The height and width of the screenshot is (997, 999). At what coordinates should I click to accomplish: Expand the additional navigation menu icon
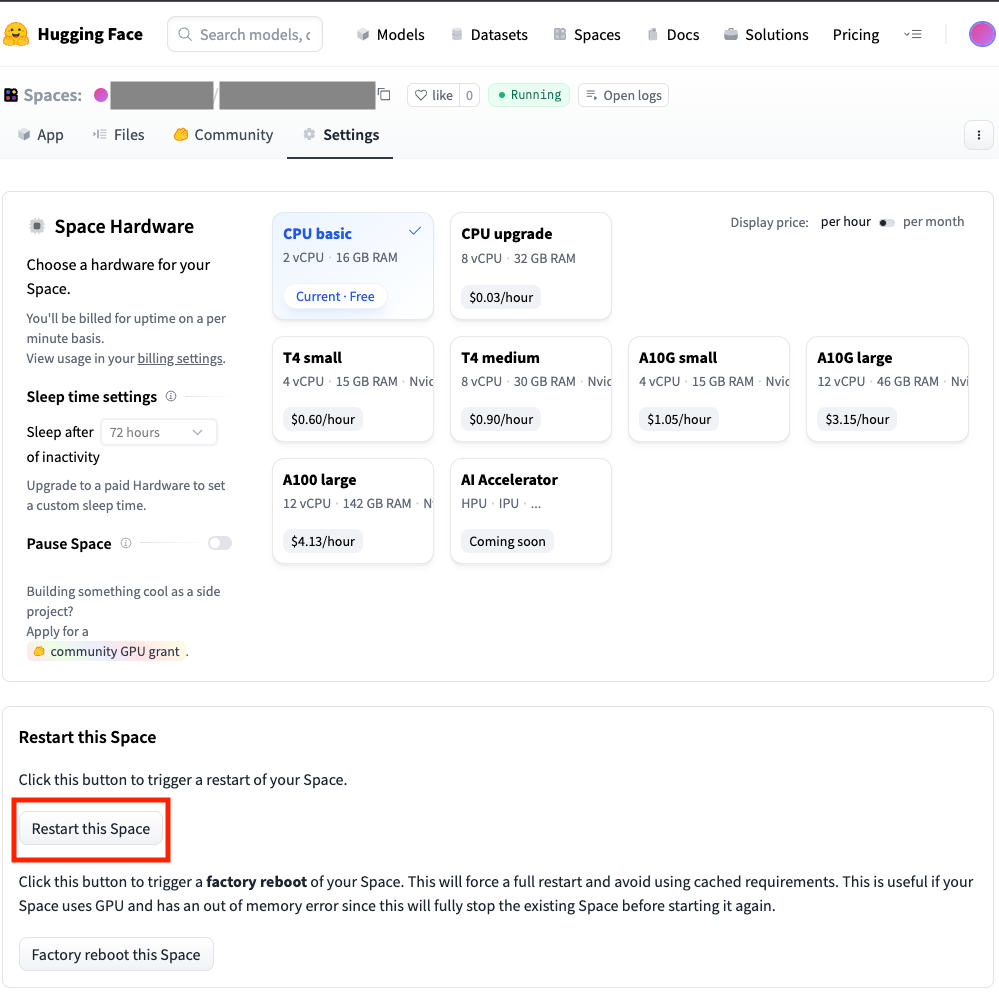912,34
